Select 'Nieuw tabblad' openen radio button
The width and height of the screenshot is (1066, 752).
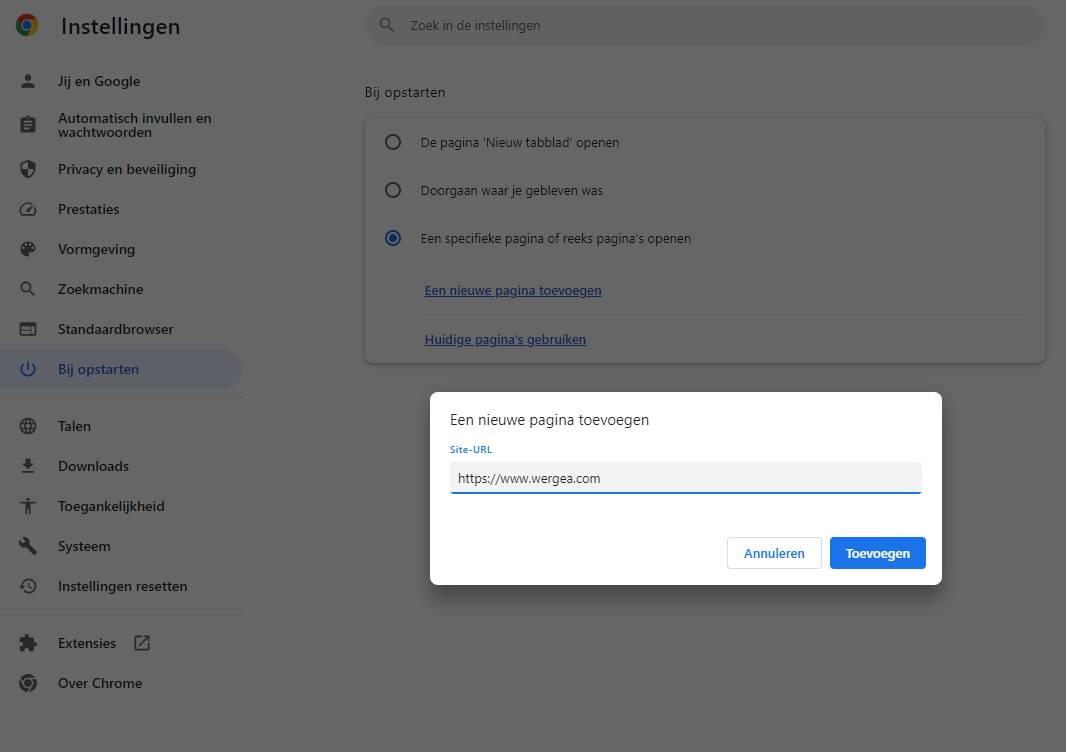click(x=393, y=143)
